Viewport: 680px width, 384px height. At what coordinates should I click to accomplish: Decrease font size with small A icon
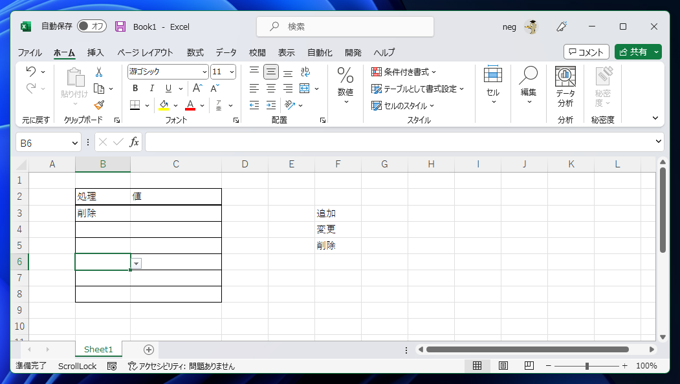pos(215,88)
